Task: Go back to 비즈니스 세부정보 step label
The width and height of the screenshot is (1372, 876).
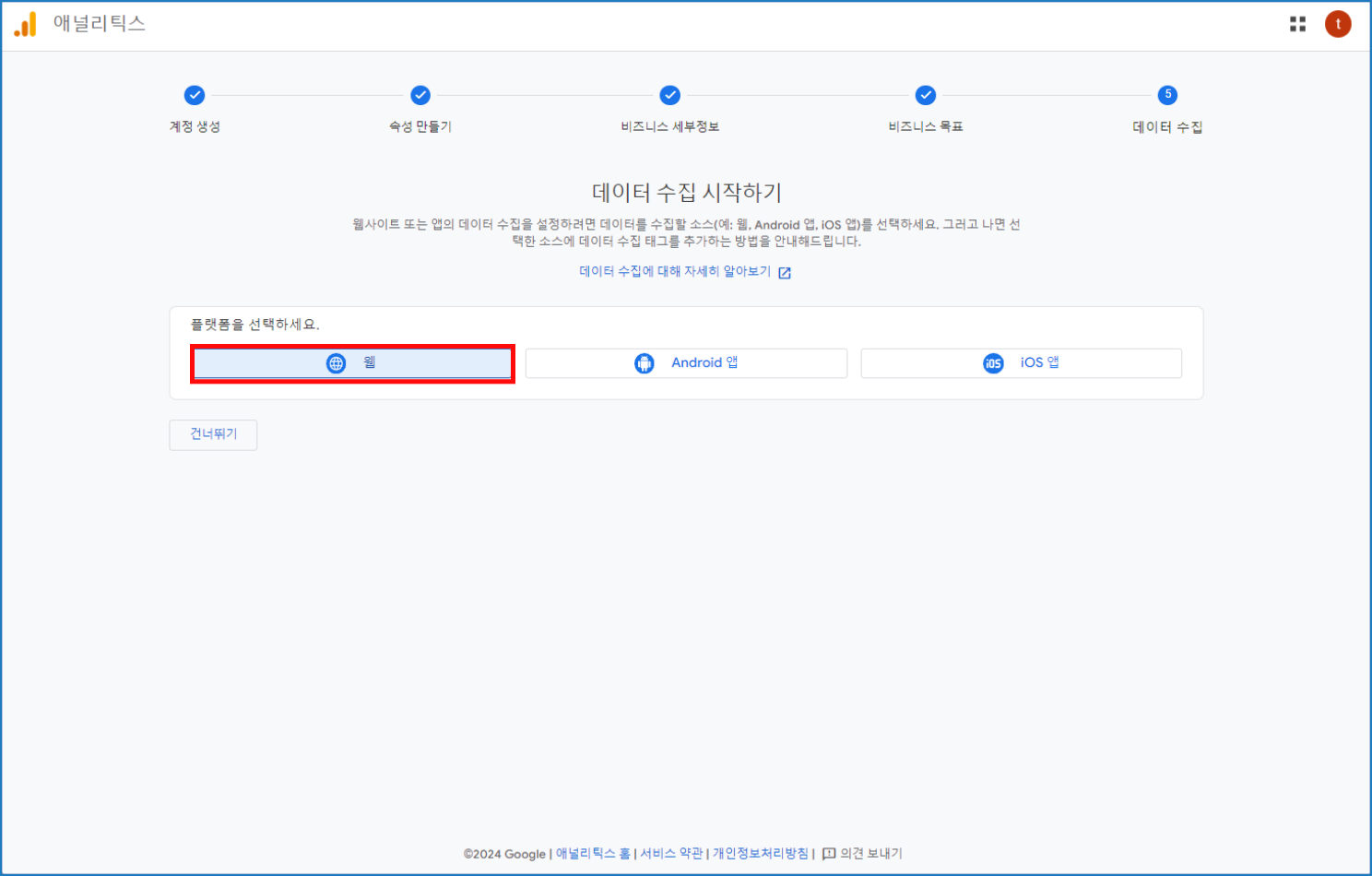Action: point(670,126)
